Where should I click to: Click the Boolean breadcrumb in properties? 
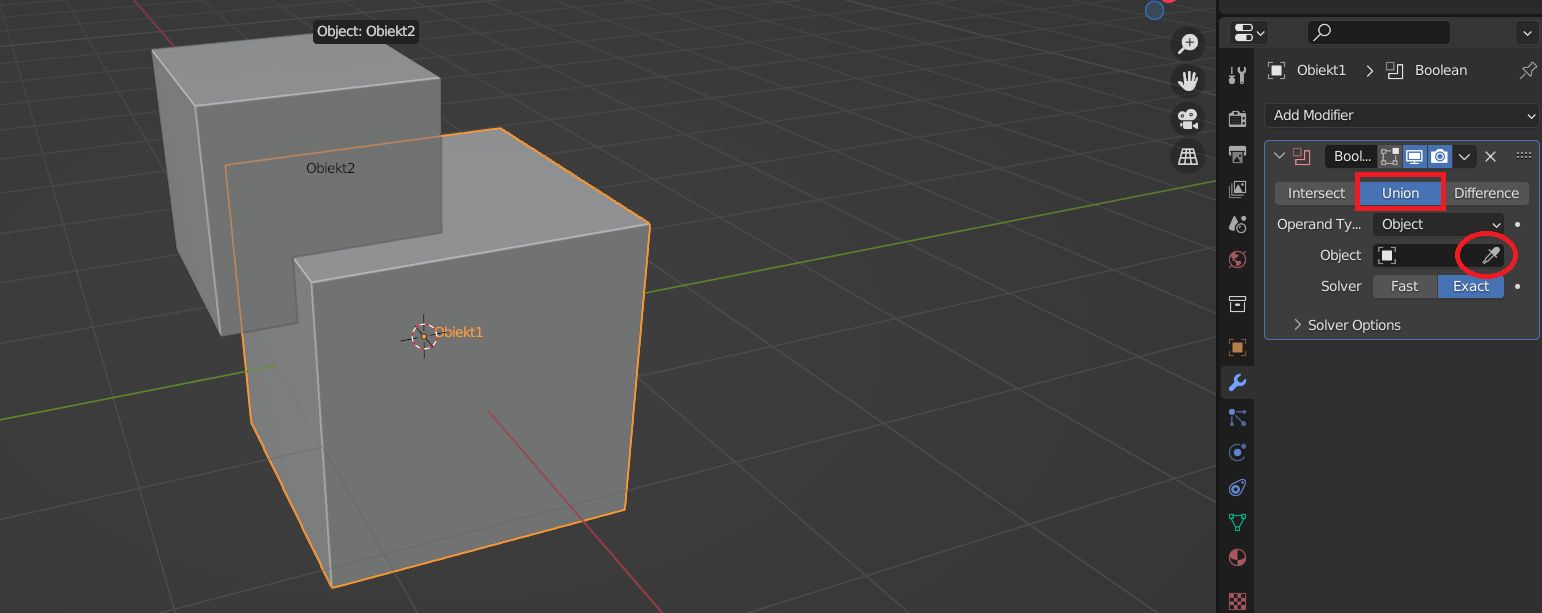(x=1441, y=70)
